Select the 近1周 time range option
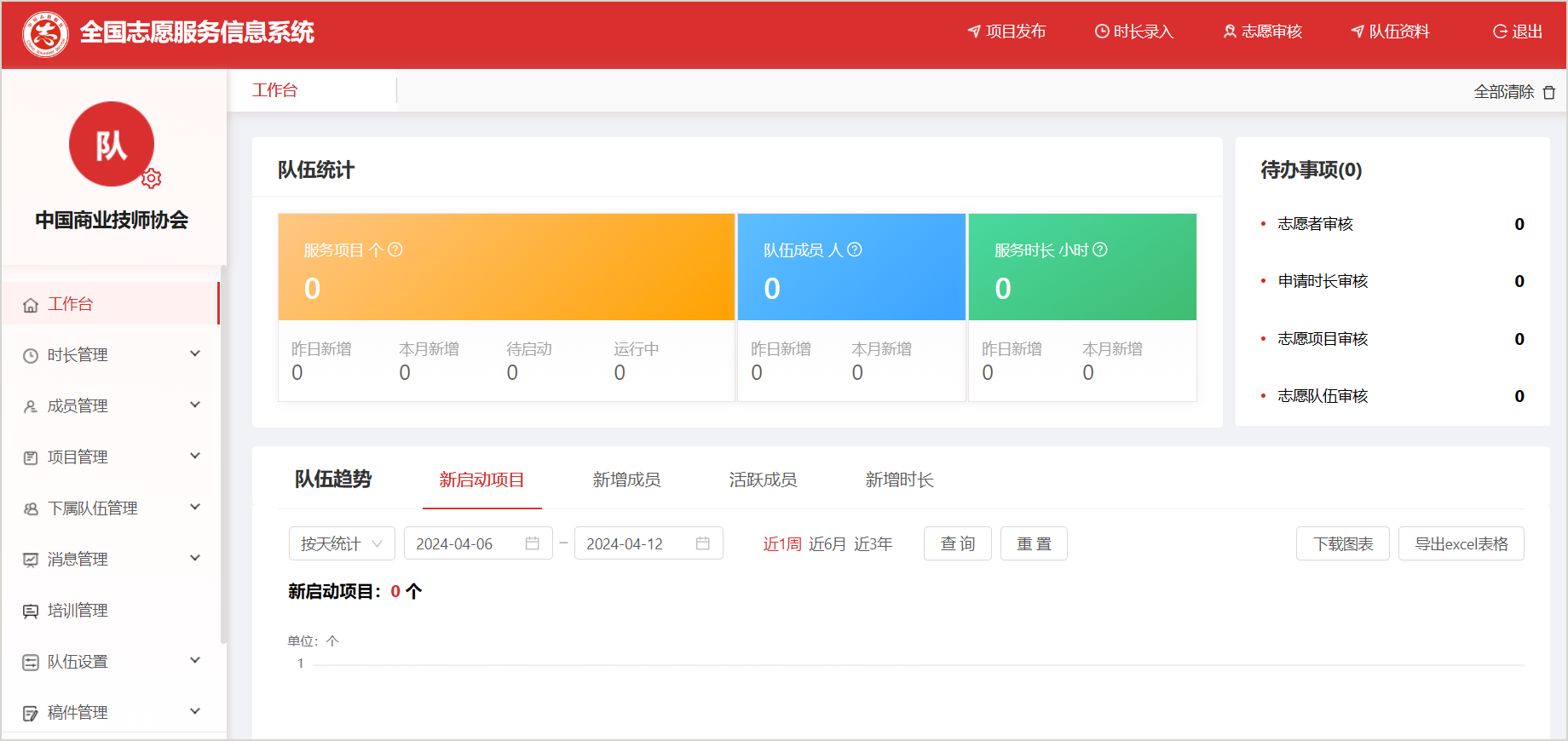 pos(781,544)
